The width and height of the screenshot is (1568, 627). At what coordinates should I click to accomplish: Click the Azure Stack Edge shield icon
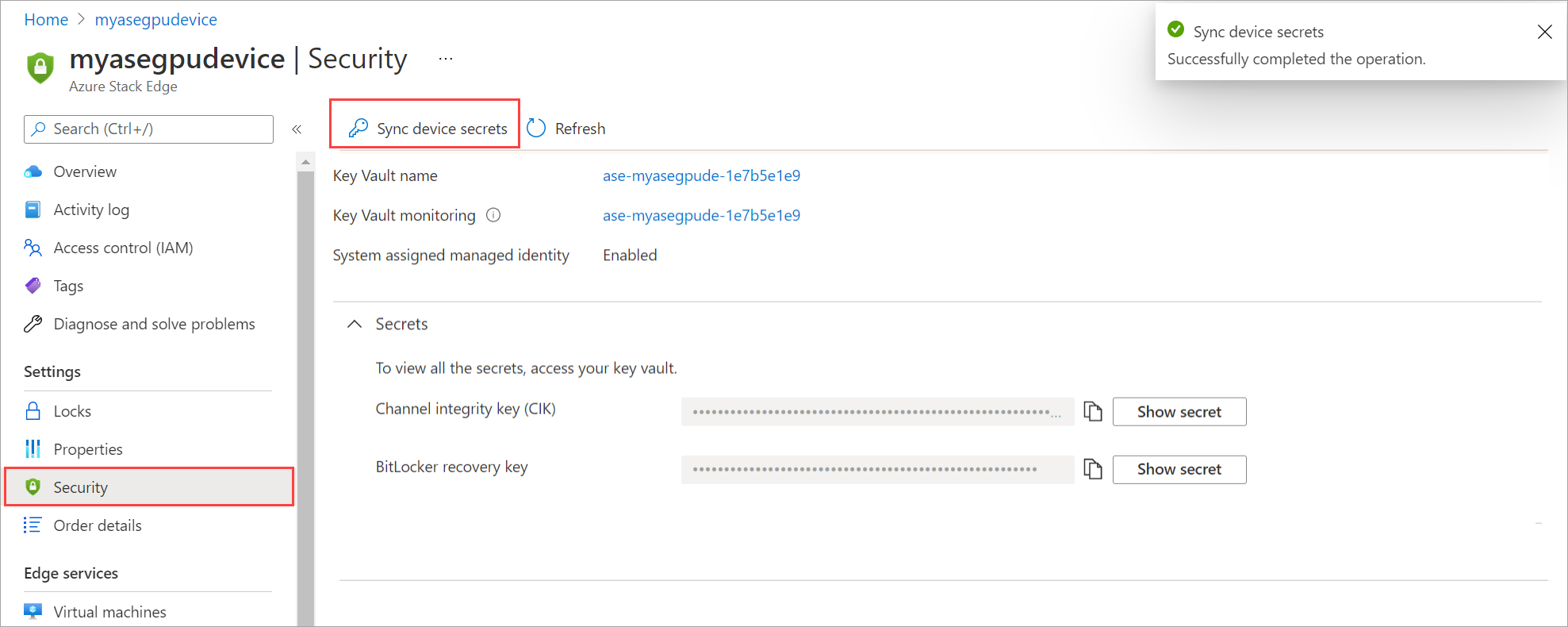[x=40, y=67]
